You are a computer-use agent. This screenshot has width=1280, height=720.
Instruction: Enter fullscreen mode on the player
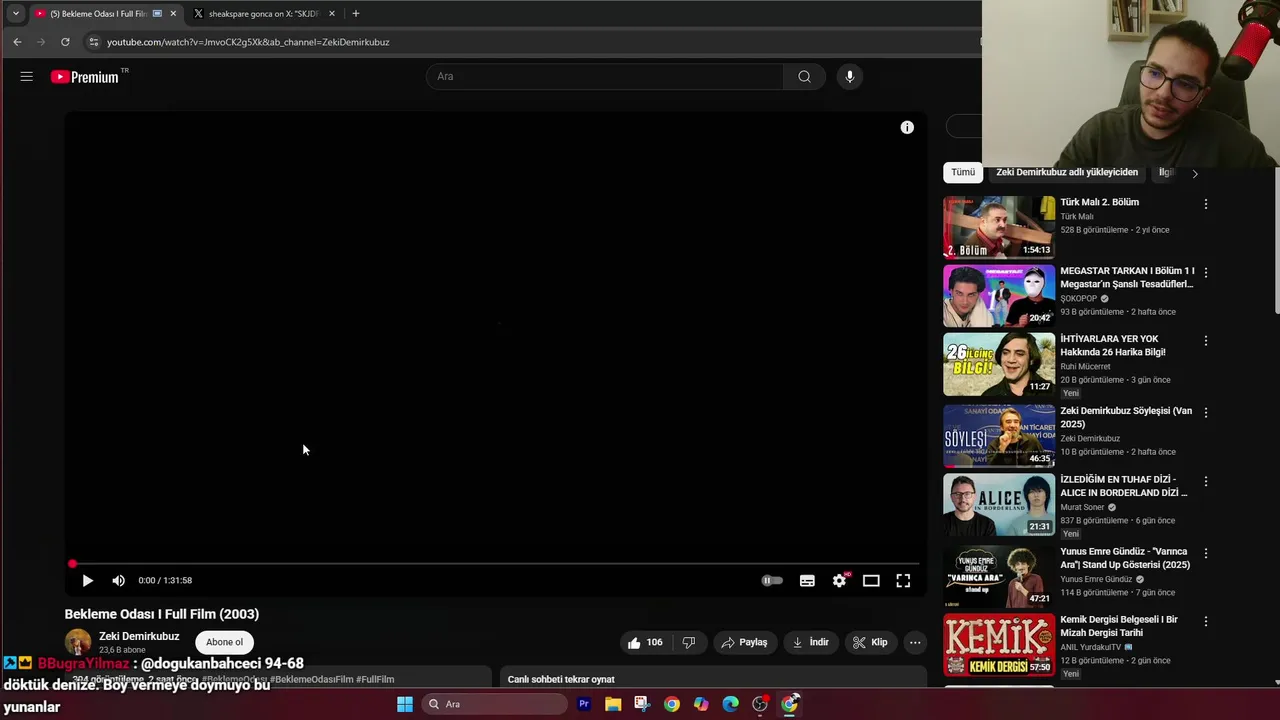coord(903,581)
